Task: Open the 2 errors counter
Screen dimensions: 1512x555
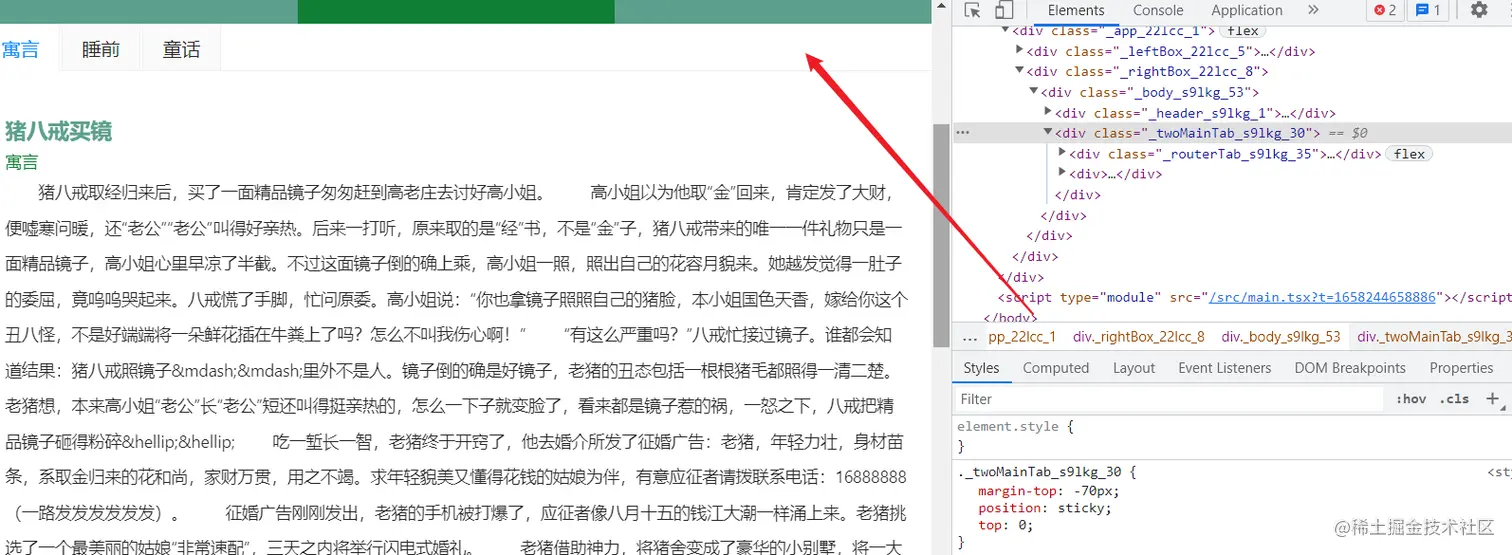Action: click(x=1385, y=10)
